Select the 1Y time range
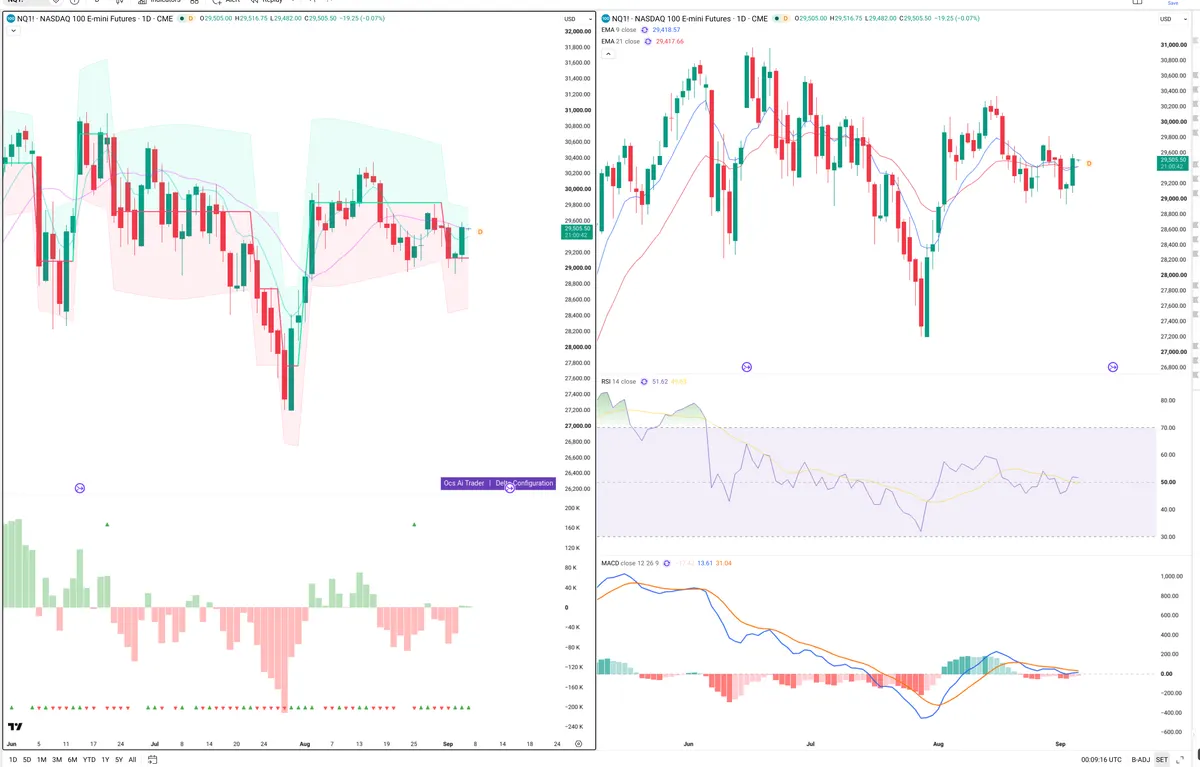 105,759
